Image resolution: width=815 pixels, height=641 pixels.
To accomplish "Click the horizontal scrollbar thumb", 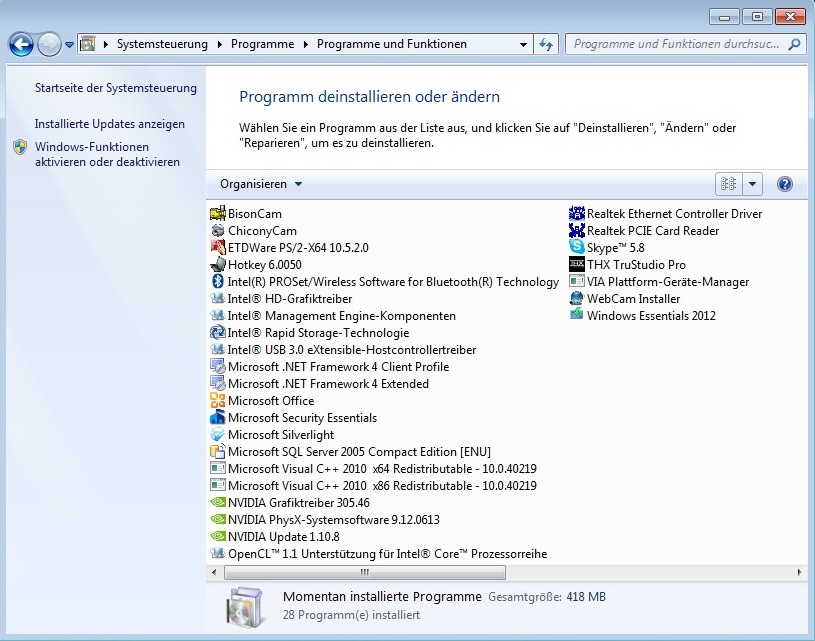I will pyautogui.click(x=364, y=572).
